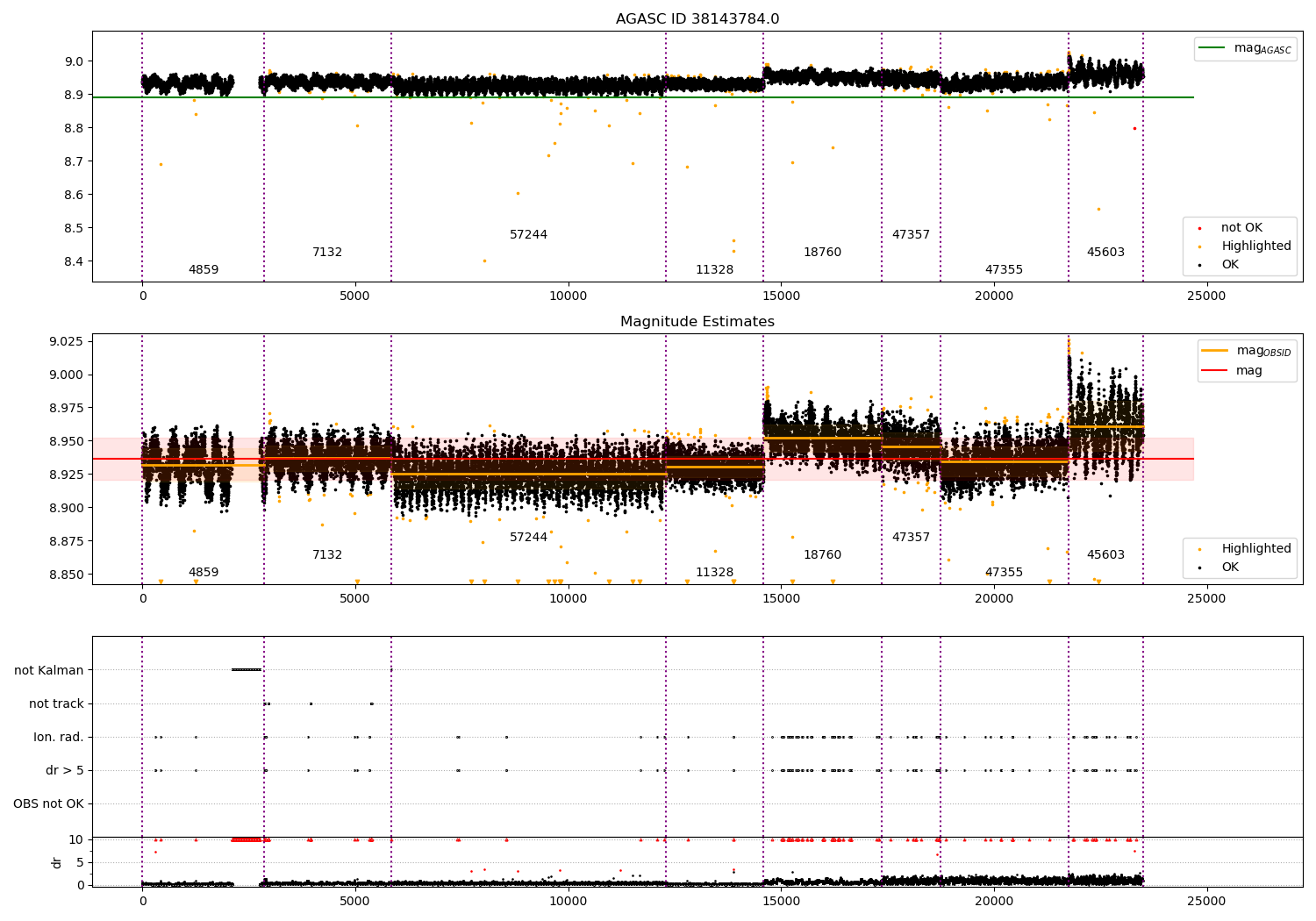Image resolution: width=1316 pixels, height=921 pixels.
Task: Click obsid label 57244 in Magnitude Estimates plot
Action: (529, 538)
